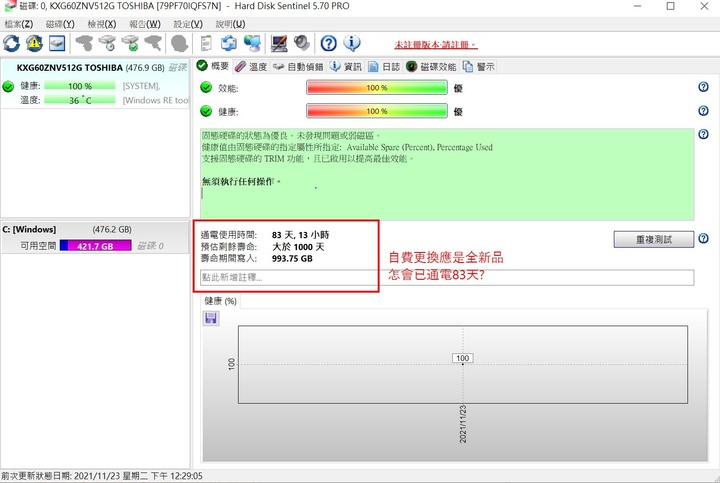
Task: Click the 重複測試 button
Action: tap(653, 239)
